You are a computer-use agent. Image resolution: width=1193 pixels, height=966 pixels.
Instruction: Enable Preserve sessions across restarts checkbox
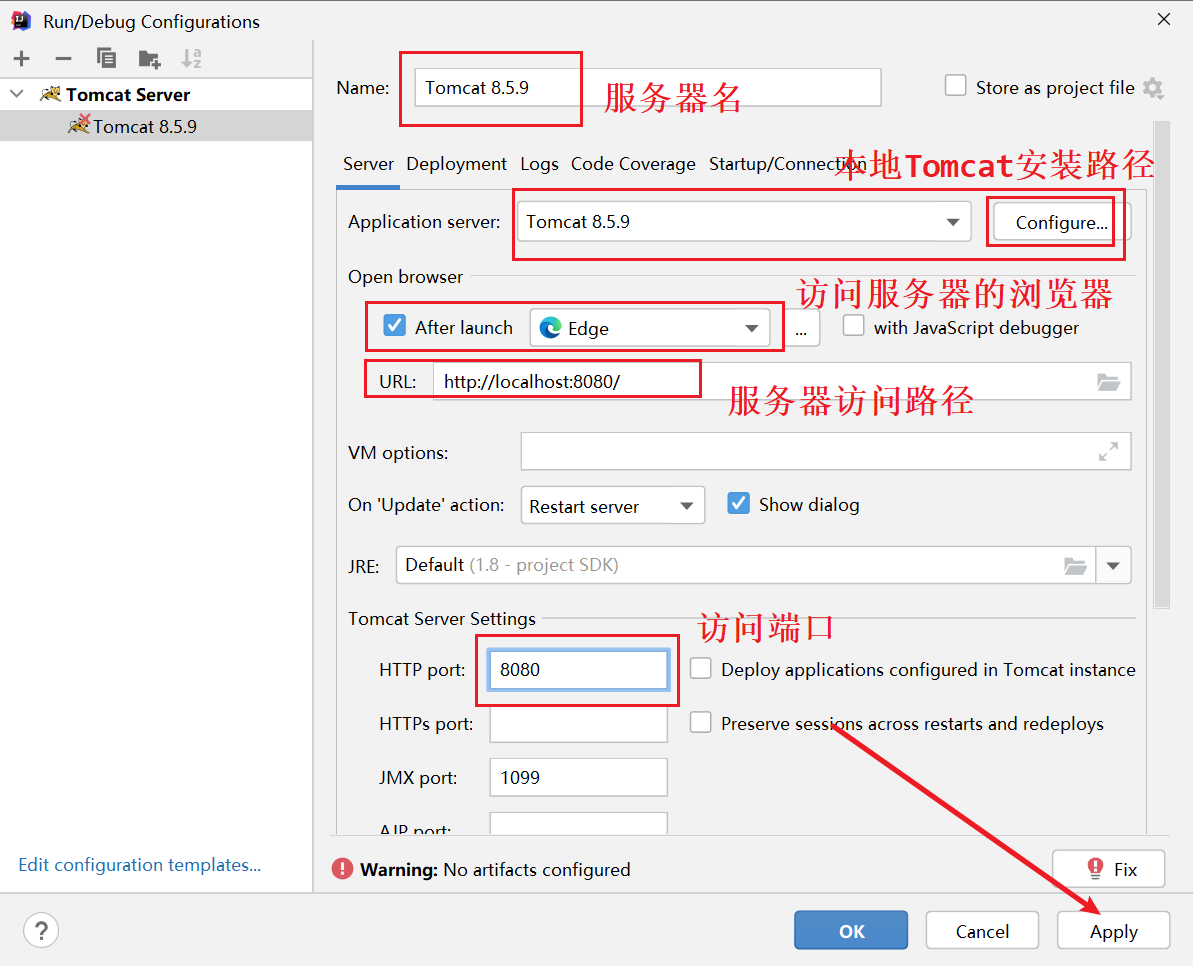click(701, 722)
